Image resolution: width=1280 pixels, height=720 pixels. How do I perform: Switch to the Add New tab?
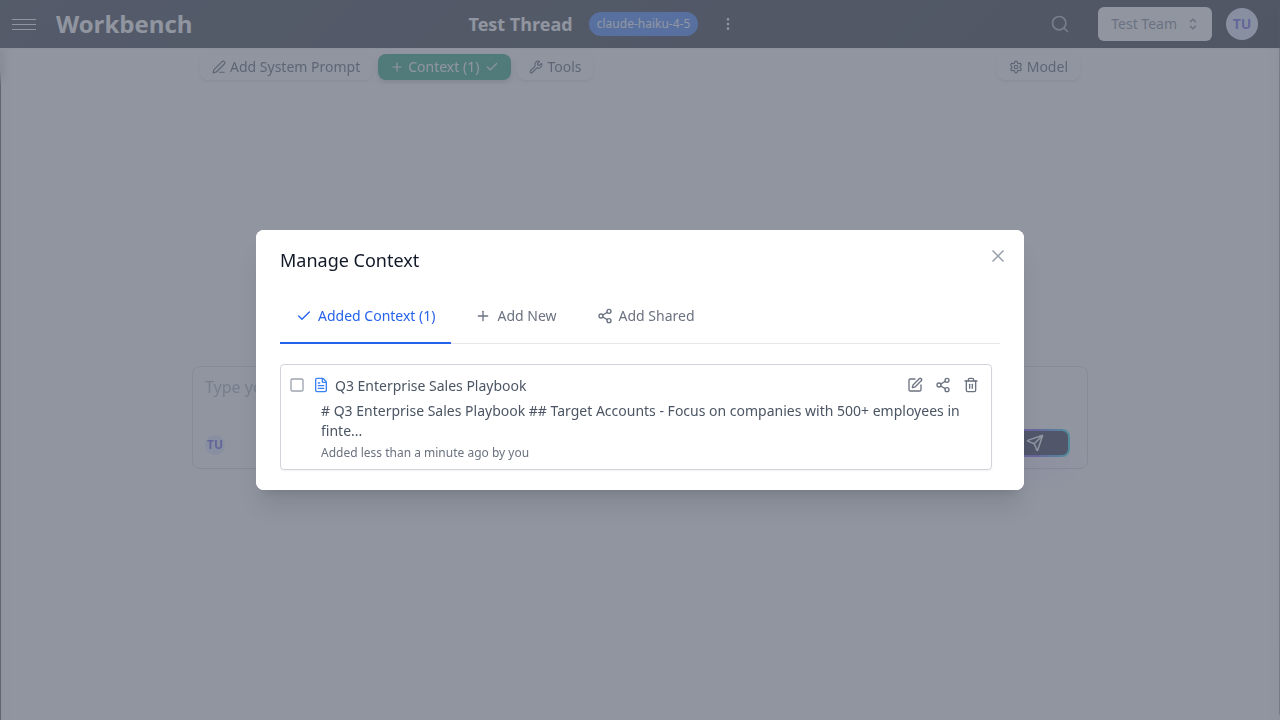point(516,315)
